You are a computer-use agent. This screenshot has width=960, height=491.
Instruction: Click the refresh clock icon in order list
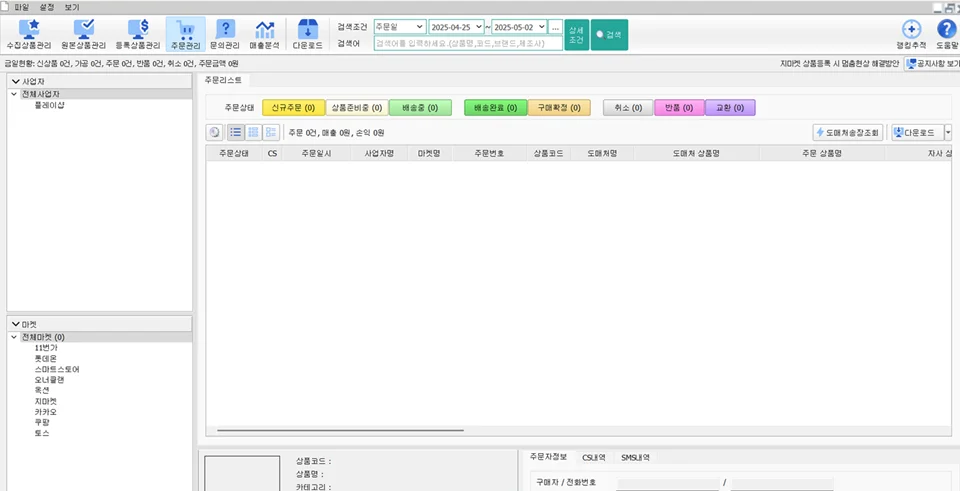click(214, 132)
